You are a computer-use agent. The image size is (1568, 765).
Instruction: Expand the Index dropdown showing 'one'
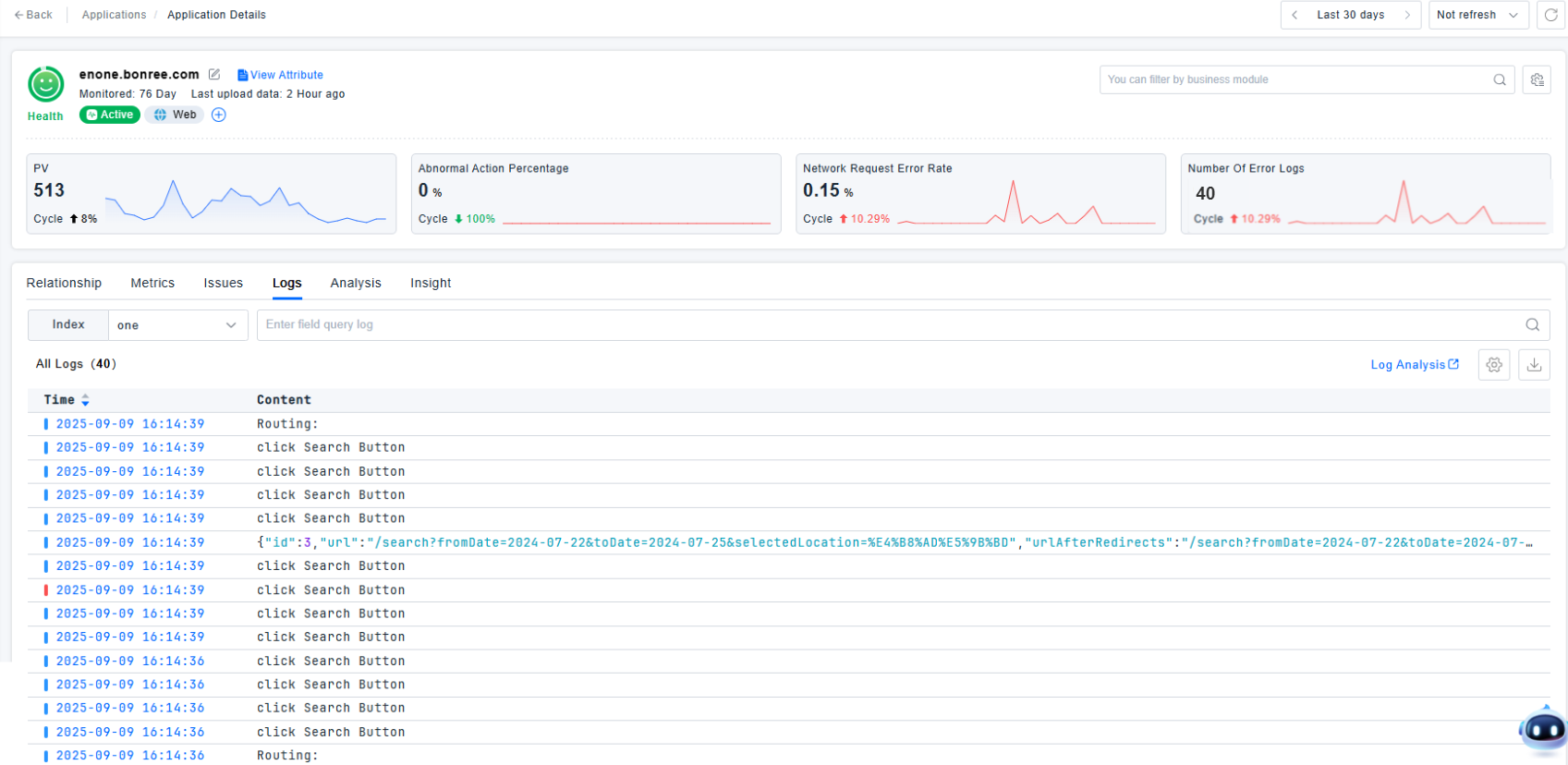point(177,325)
